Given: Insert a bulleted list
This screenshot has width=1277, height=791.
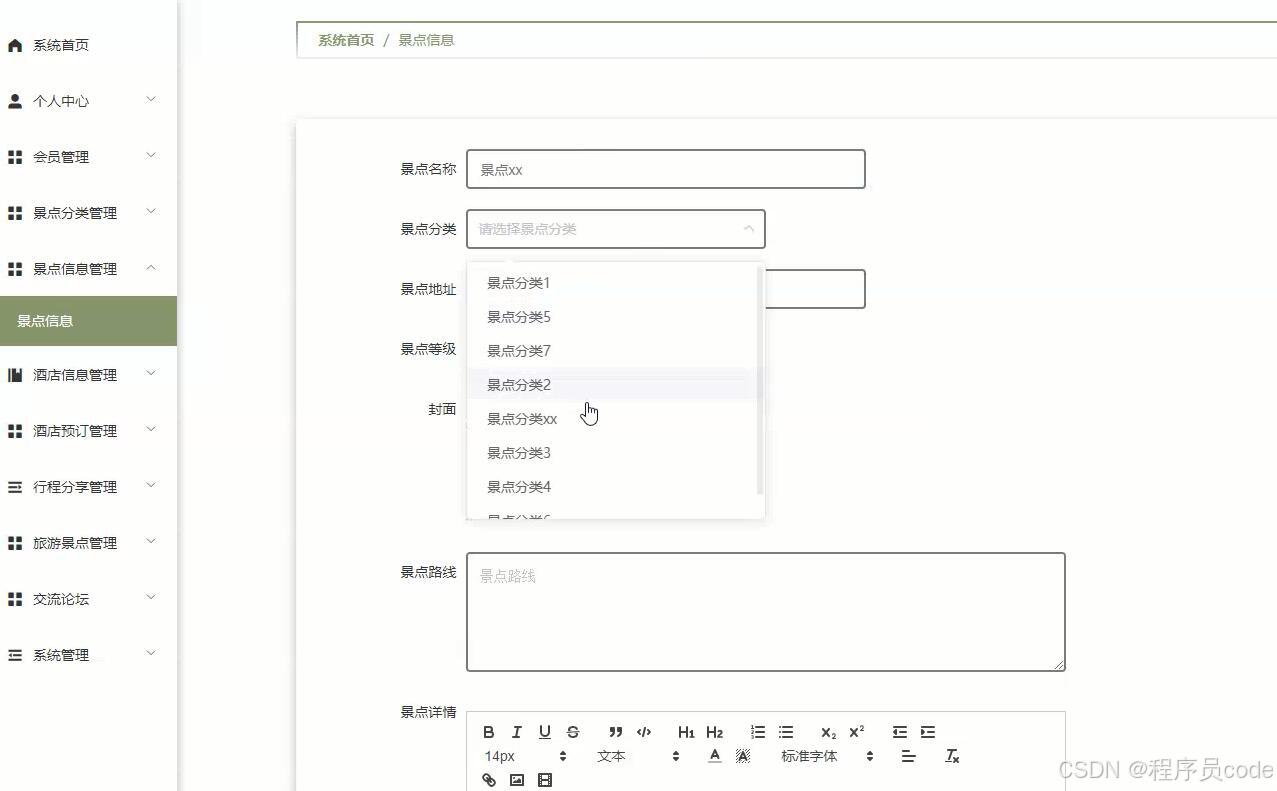Looking at the screenshot, I should tap(786, 732).
